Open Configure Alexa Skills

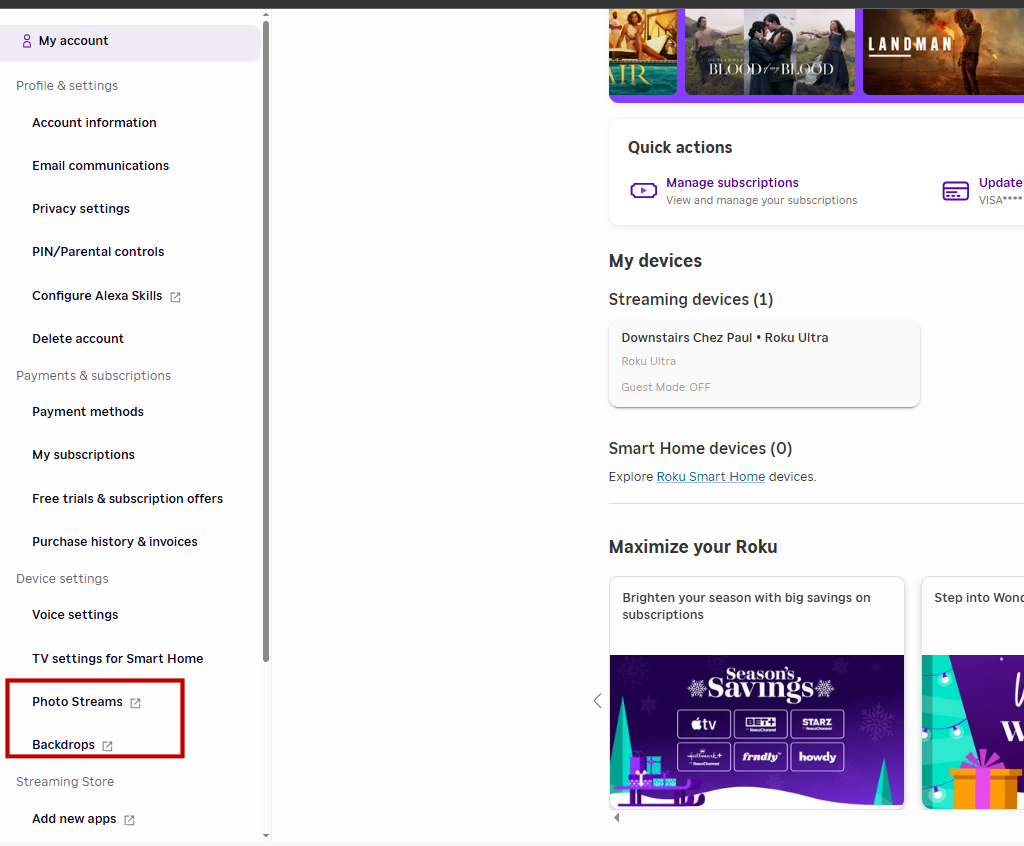tap(97, 296)
